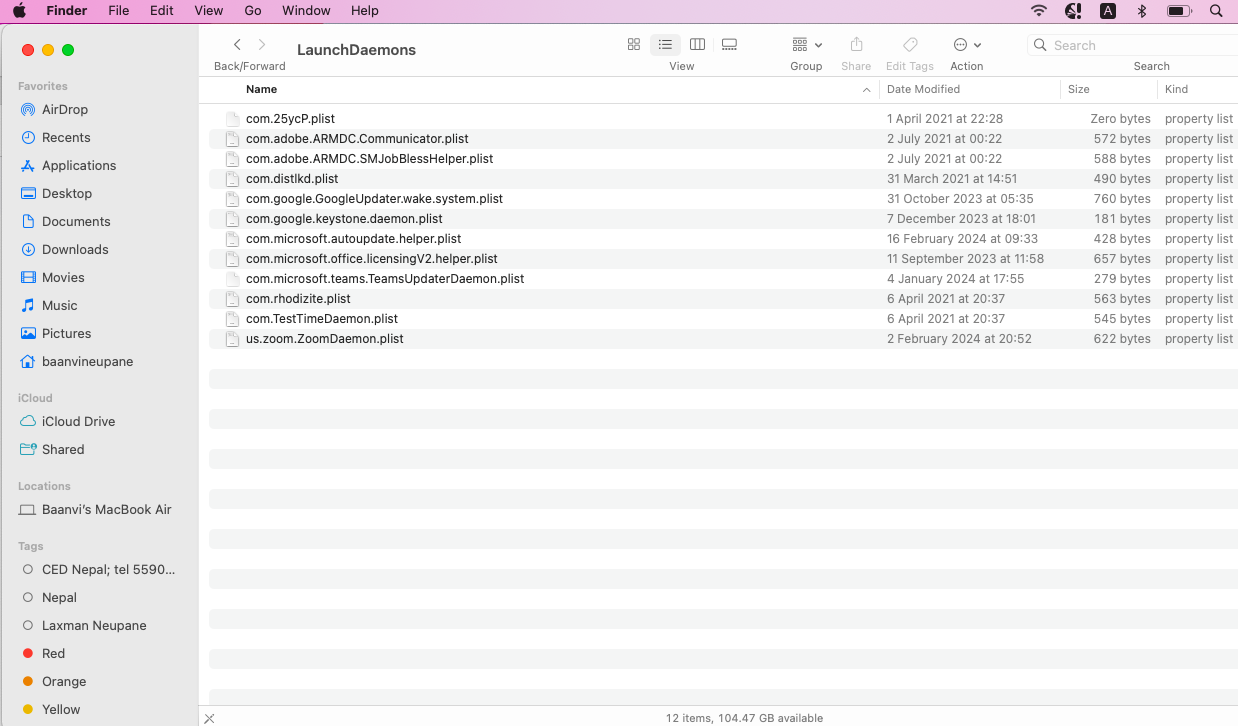Select com.25ycP.plist file icon
This screenshot has width=1238, height=726.
pos(233,119)
